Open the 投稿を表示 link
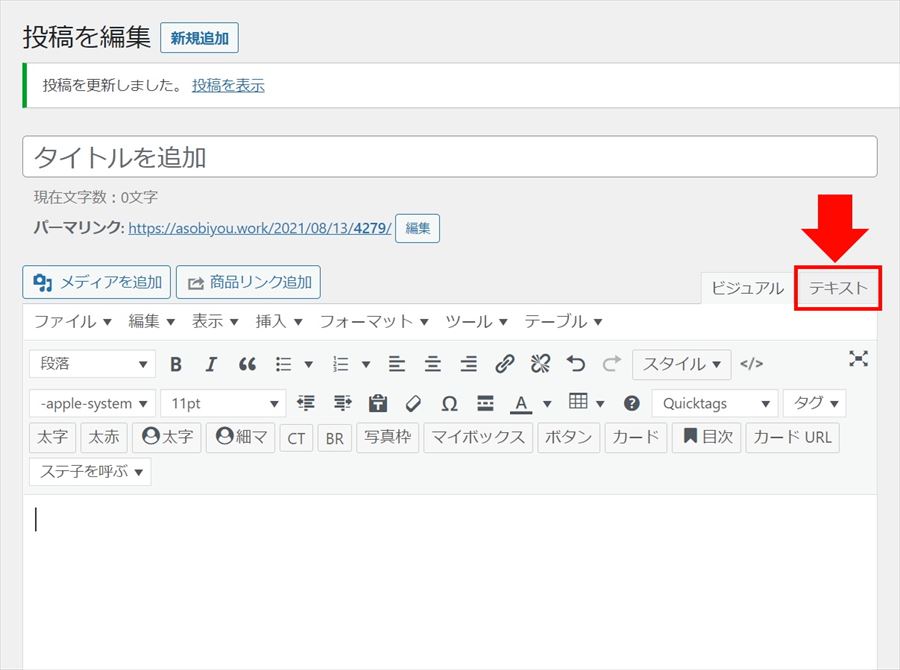 (228, 86)
